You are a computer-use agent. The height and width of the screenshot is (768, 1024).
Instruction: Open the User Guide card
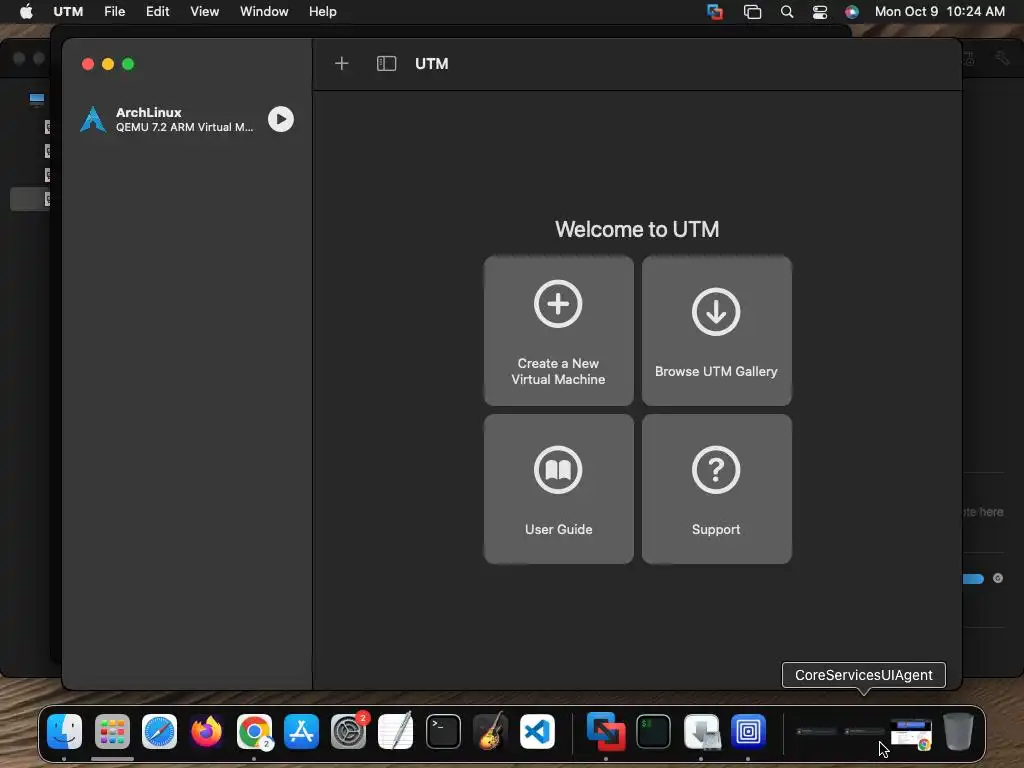558,488
